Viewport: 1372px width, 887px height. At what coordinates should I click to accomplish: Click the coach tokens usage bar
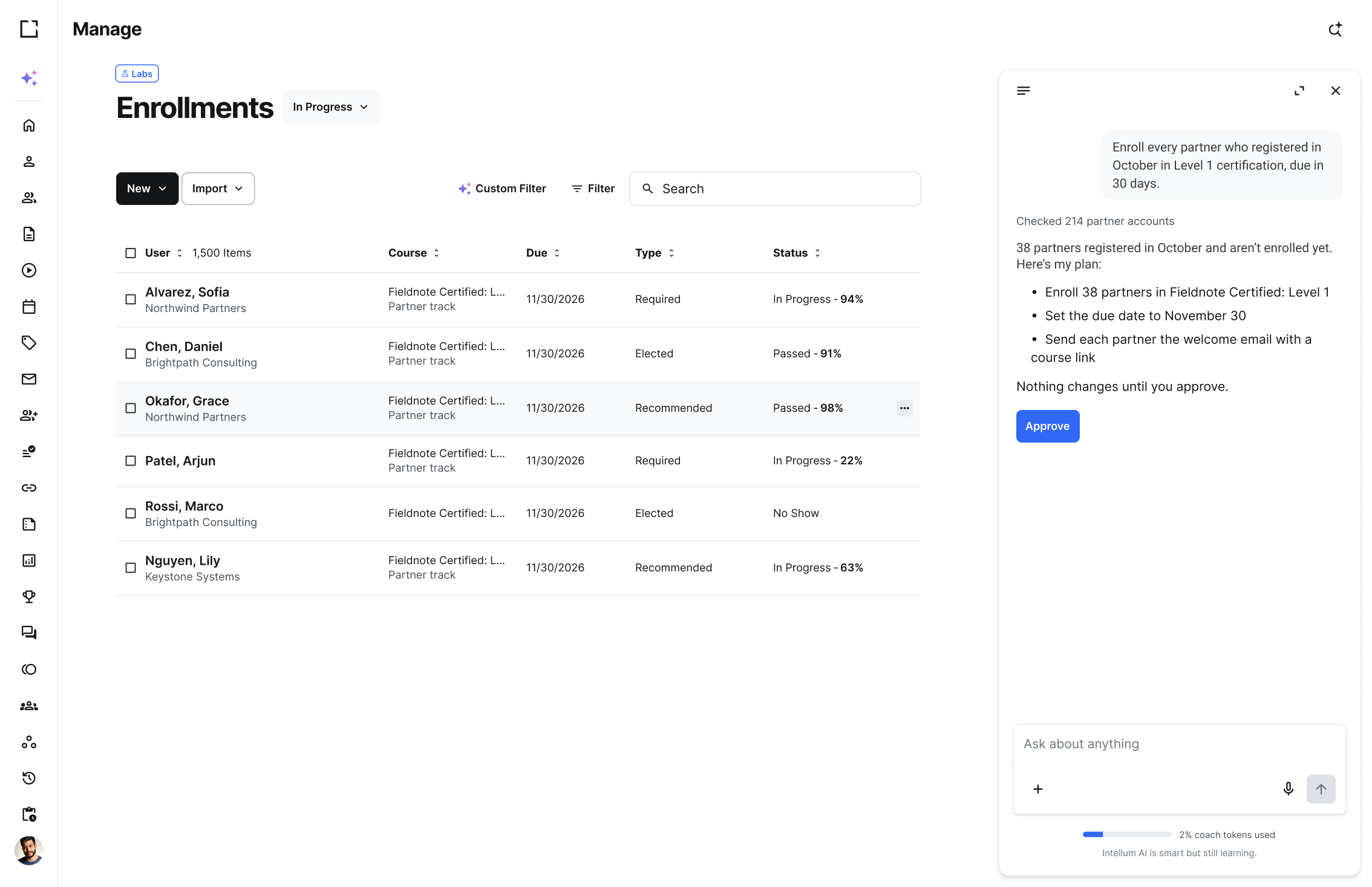click(1127, 834)
